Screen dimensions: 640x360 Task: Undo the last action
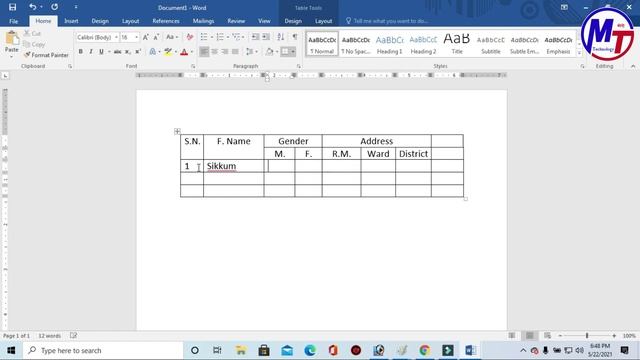point(32,7)
